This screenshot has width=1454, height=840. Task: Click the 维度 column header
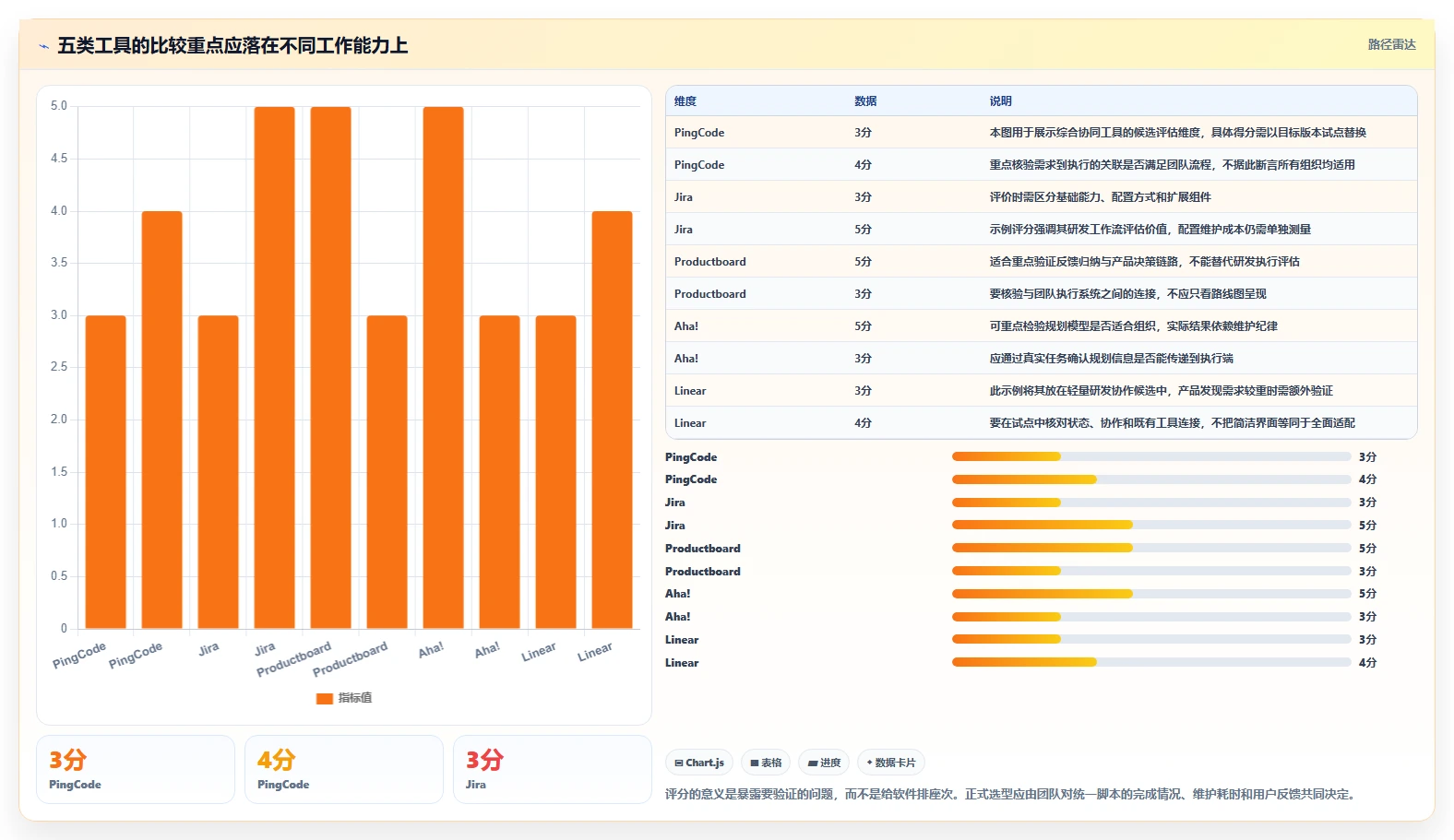coord(685,101)
